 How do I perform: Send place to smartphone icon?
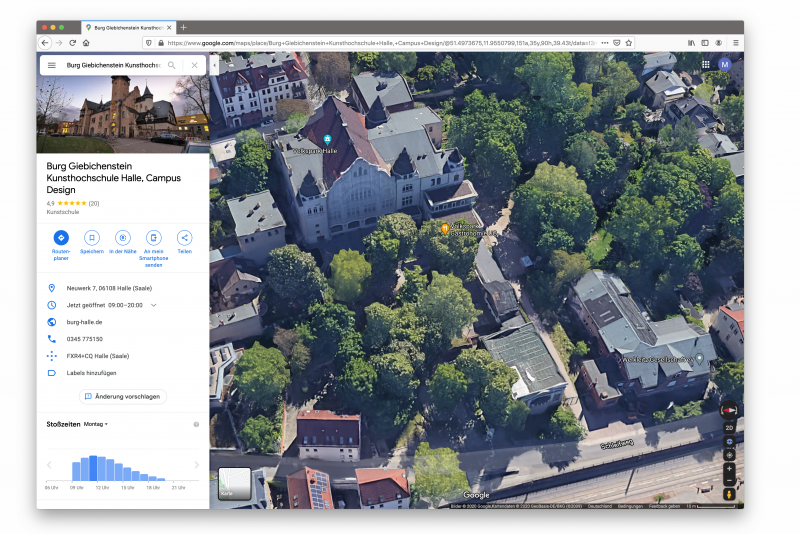(153, 238)
